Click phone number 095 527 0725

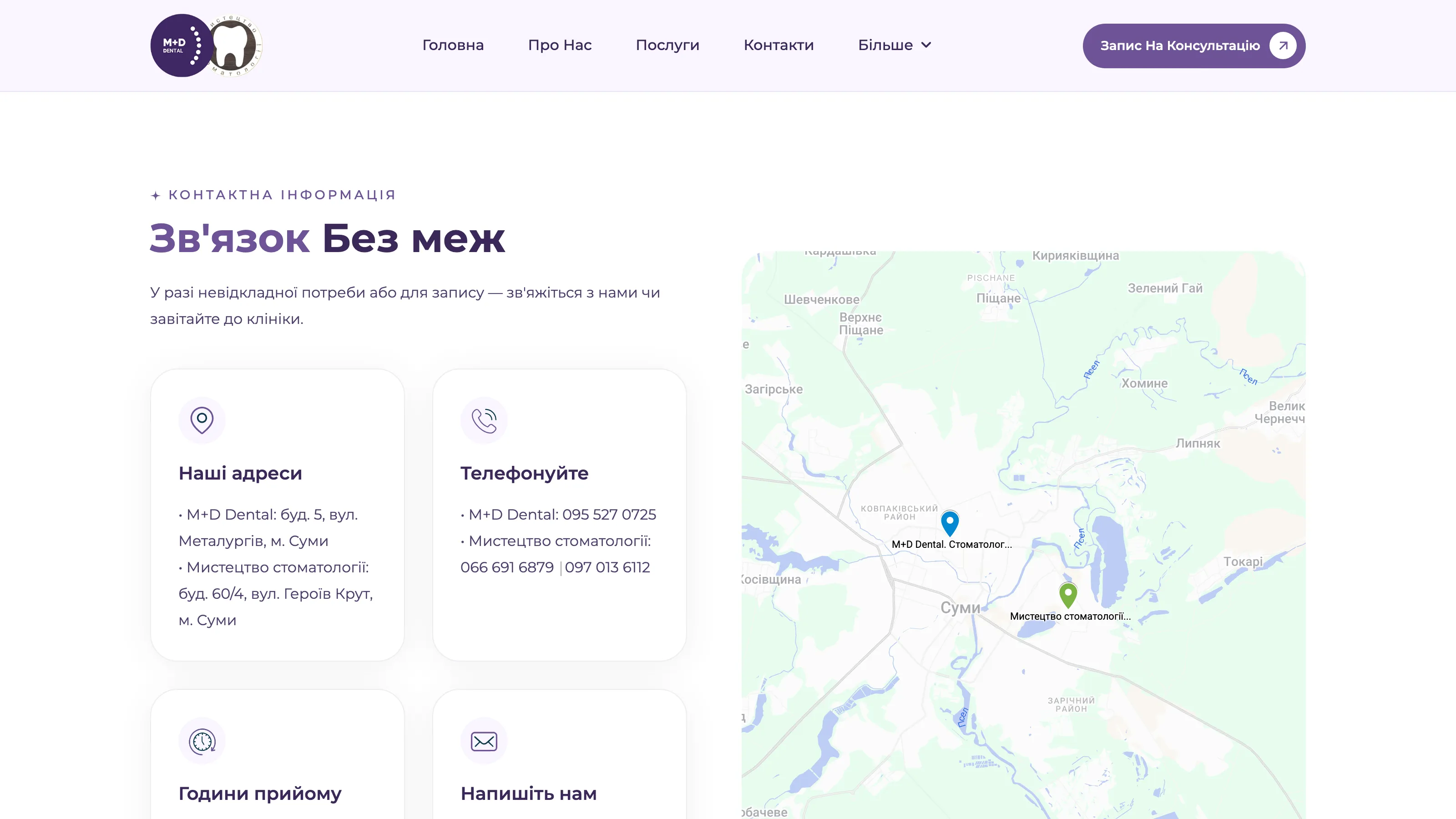tap(609, 514)
